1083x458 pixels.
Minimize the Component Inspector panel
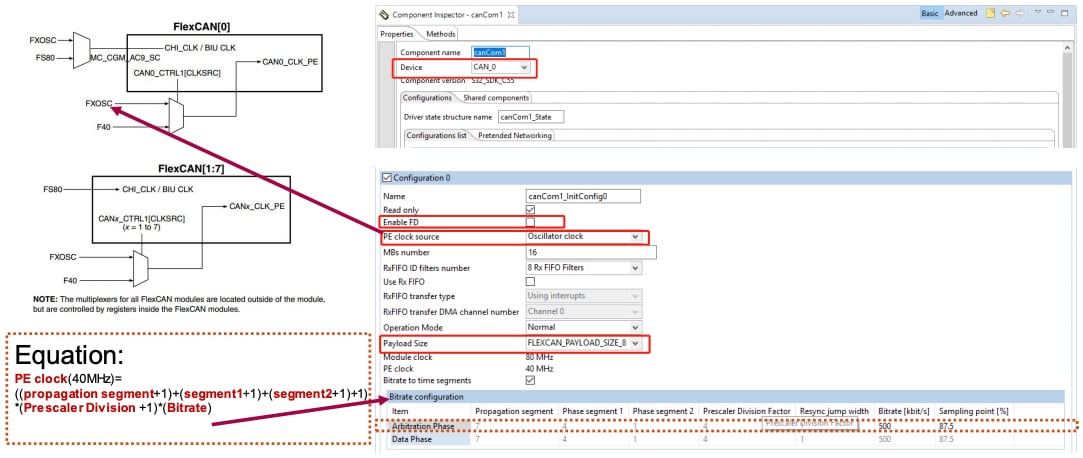pyautogui.click(x=1053, y=13)
